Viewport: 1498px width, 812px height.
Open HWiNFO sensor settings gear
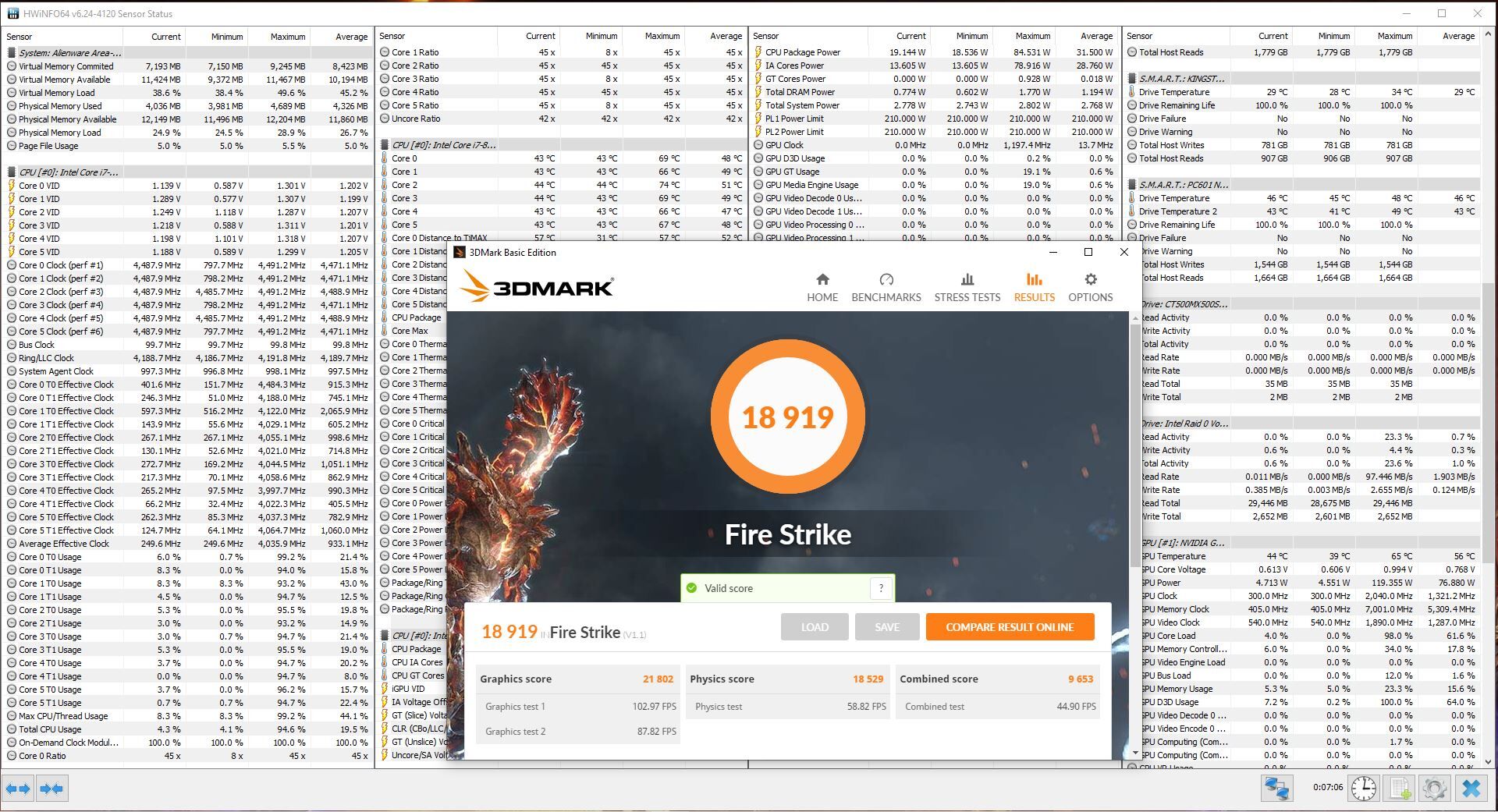click(1435, 789)
